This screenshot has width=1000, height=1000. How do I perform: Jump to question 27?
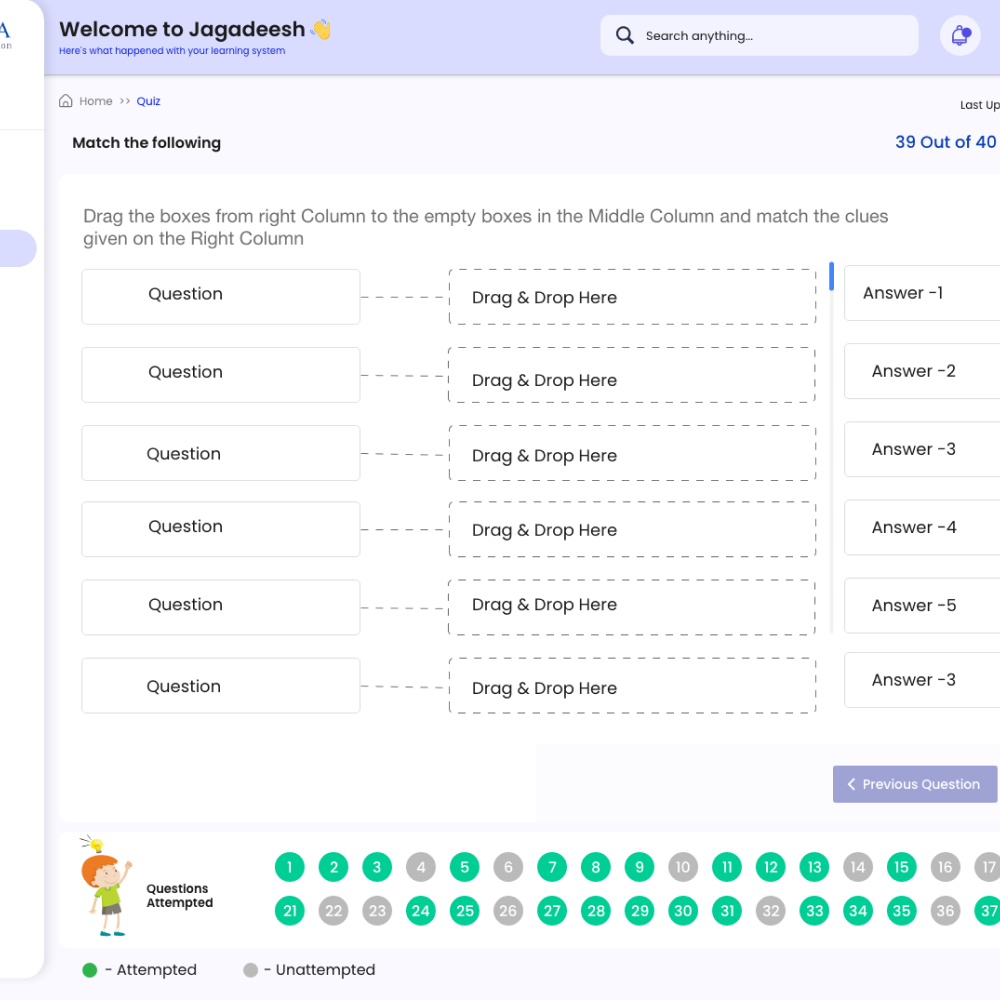point(552,911)
